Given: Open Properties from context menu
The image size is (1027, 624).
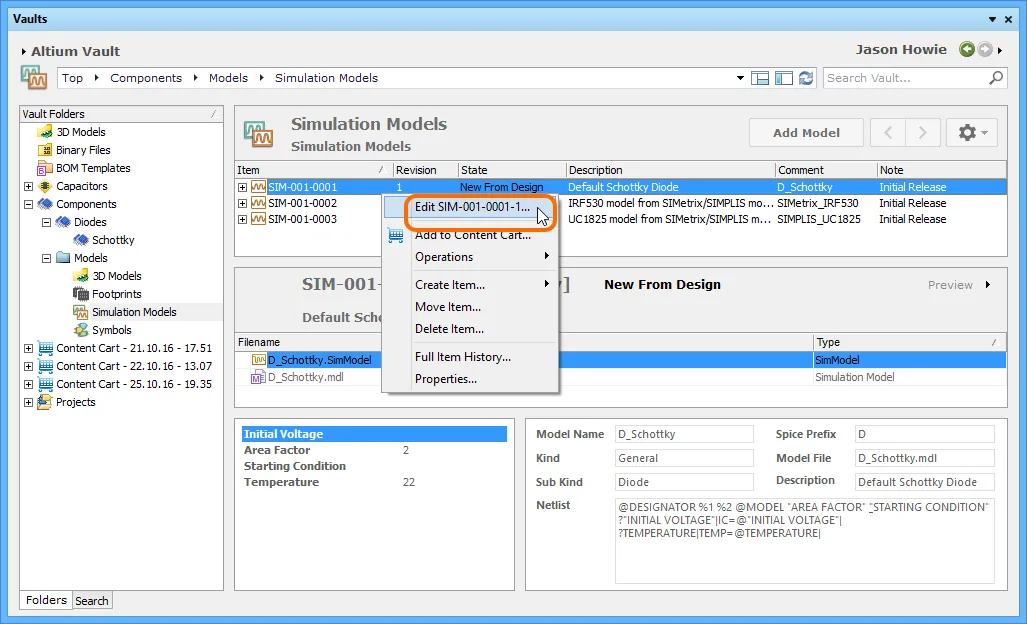Looking at the screenshot, I should [472, 379].
